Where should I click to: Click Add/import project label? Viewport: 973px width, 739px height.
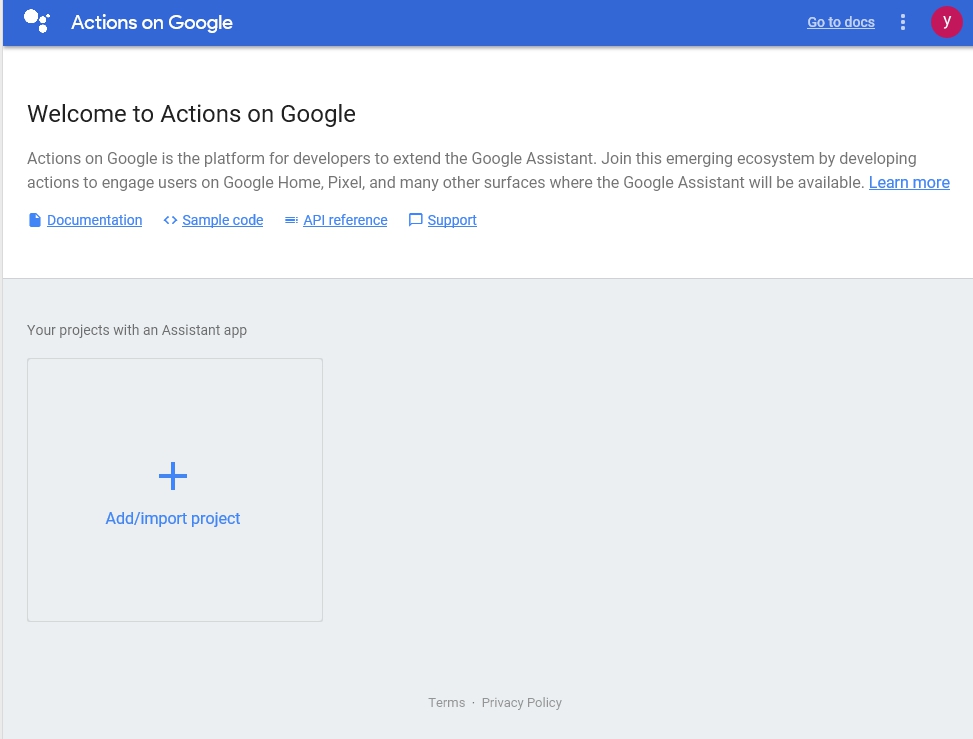click(173, 518)
